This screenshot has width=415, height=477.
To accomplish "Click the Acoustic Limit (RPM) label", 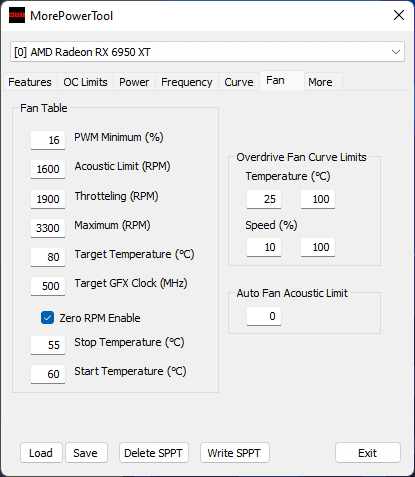I will (122, 166).
